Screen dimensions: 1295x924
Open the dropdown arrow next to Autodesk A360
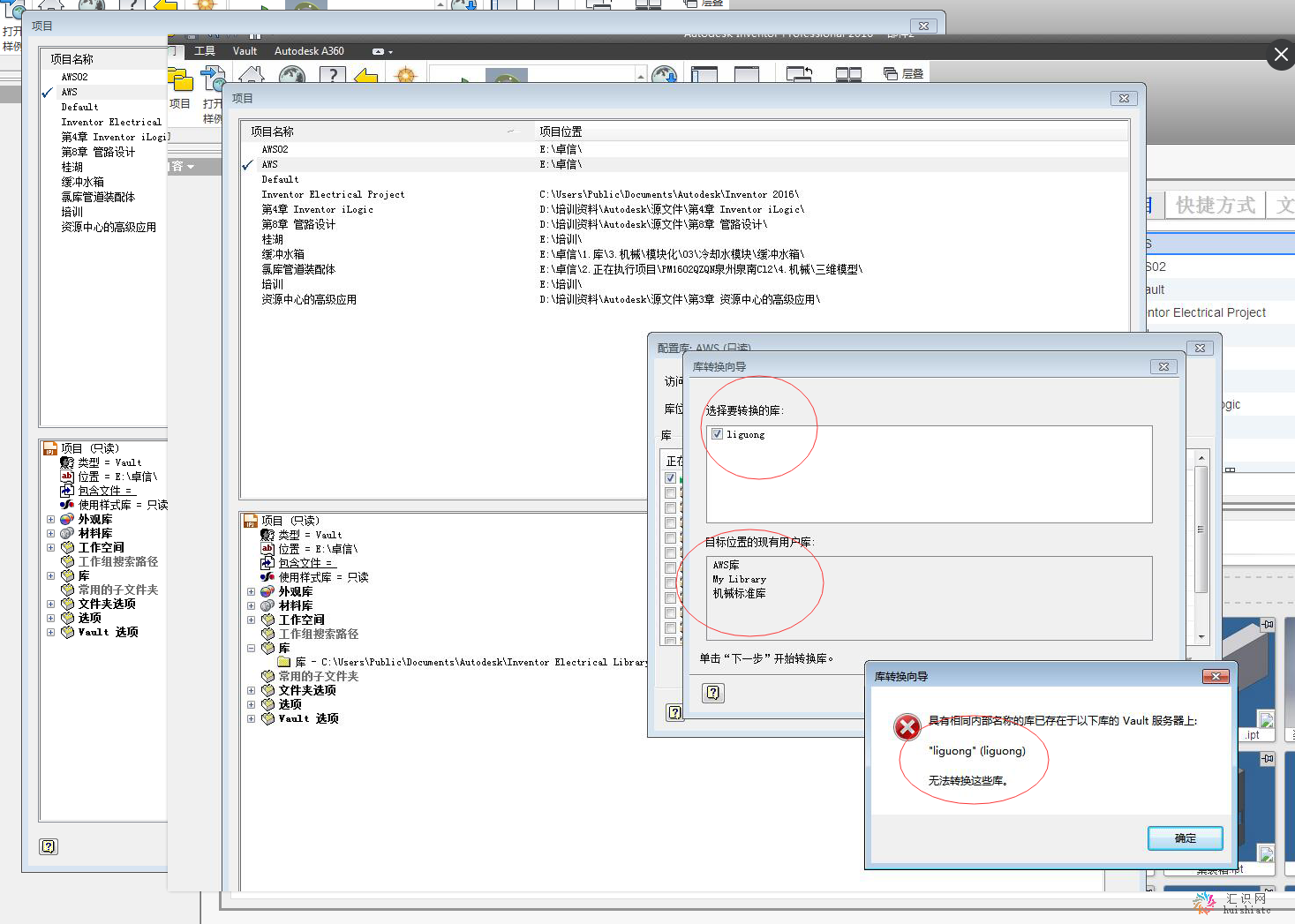[x=390, y=52]
